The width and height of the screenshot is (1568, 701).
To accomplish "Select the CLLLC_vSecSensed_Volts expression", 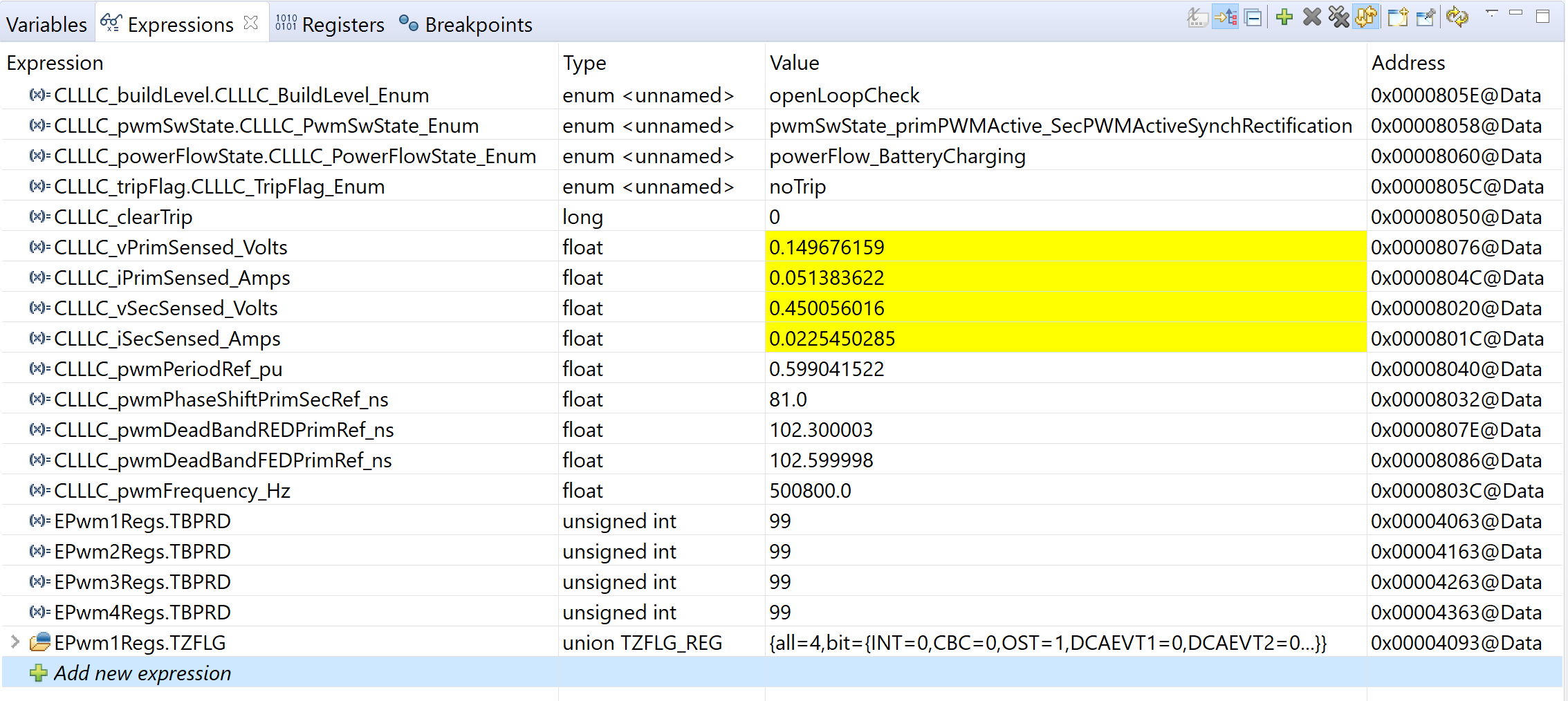I will pos(166,308).
